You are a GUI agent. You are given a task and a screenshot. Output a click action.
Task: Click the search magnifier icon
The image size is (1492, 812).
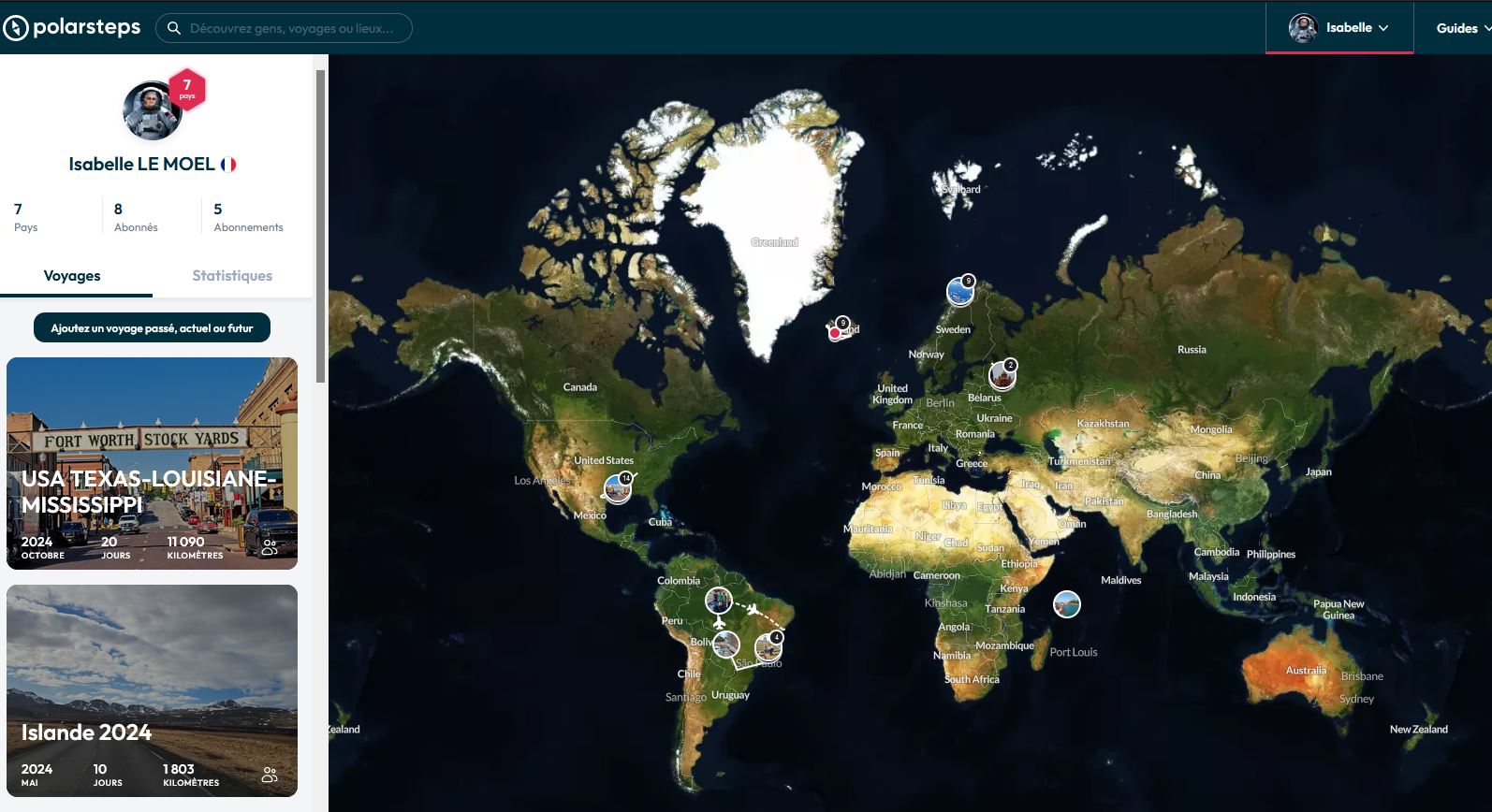[173, 28]
